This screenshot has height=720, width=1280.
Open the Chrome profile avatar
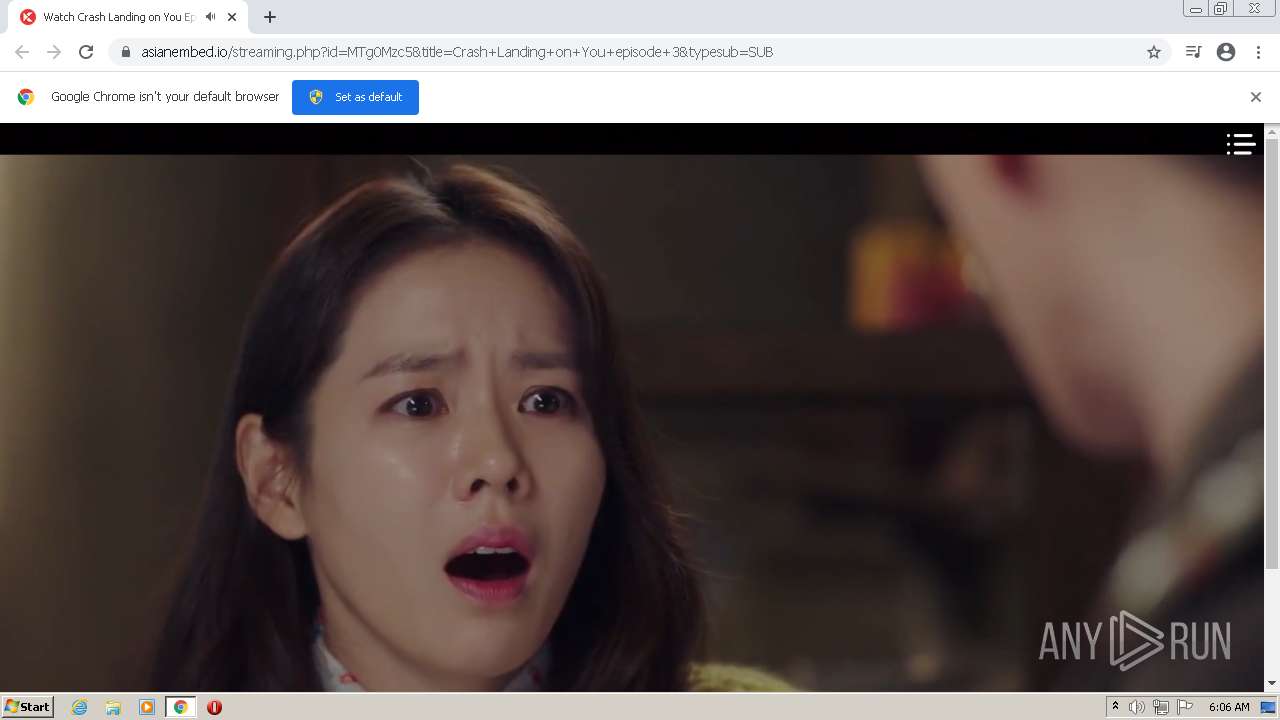point(1226,52)
